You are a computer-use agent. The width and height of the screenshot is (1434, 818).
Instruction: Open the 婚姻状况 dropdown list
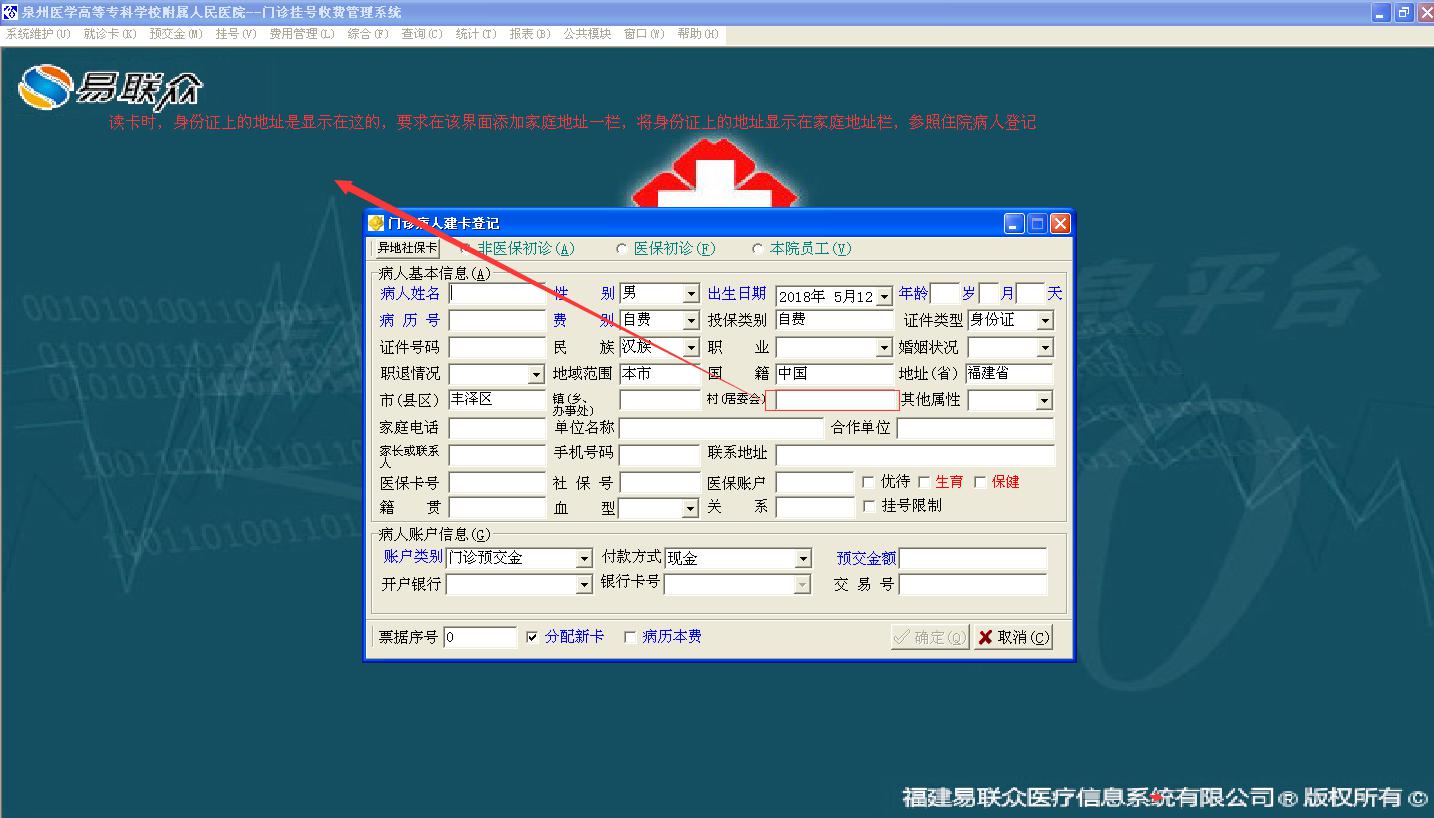click(1045, 347)
